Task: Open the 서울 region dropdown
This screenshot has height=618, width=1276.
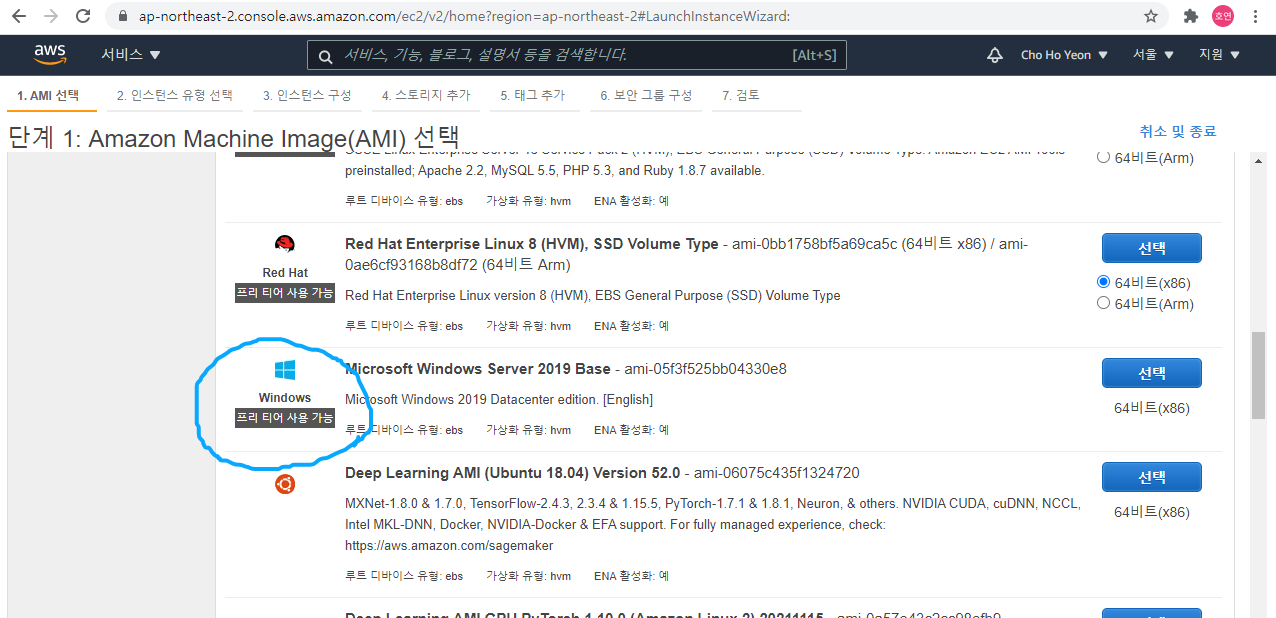Action: 1153,55
